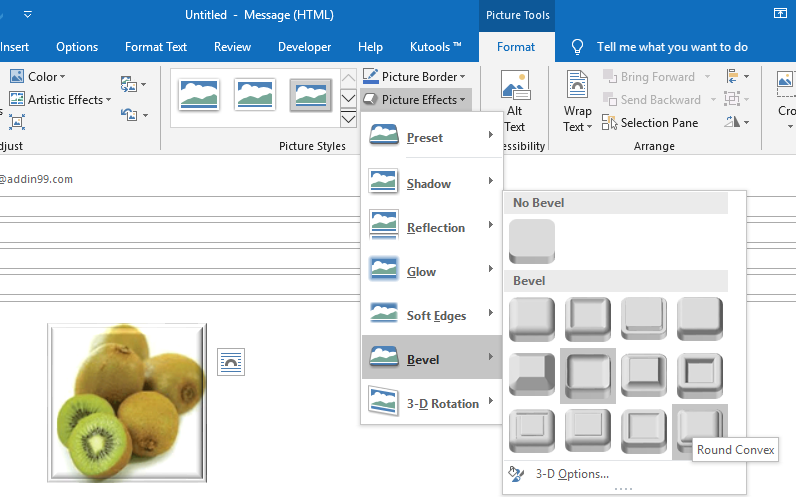Screen dimensions: 796x497
Task: Apply the Hard Edge bevel preset
Action: (x=644, y=432)
